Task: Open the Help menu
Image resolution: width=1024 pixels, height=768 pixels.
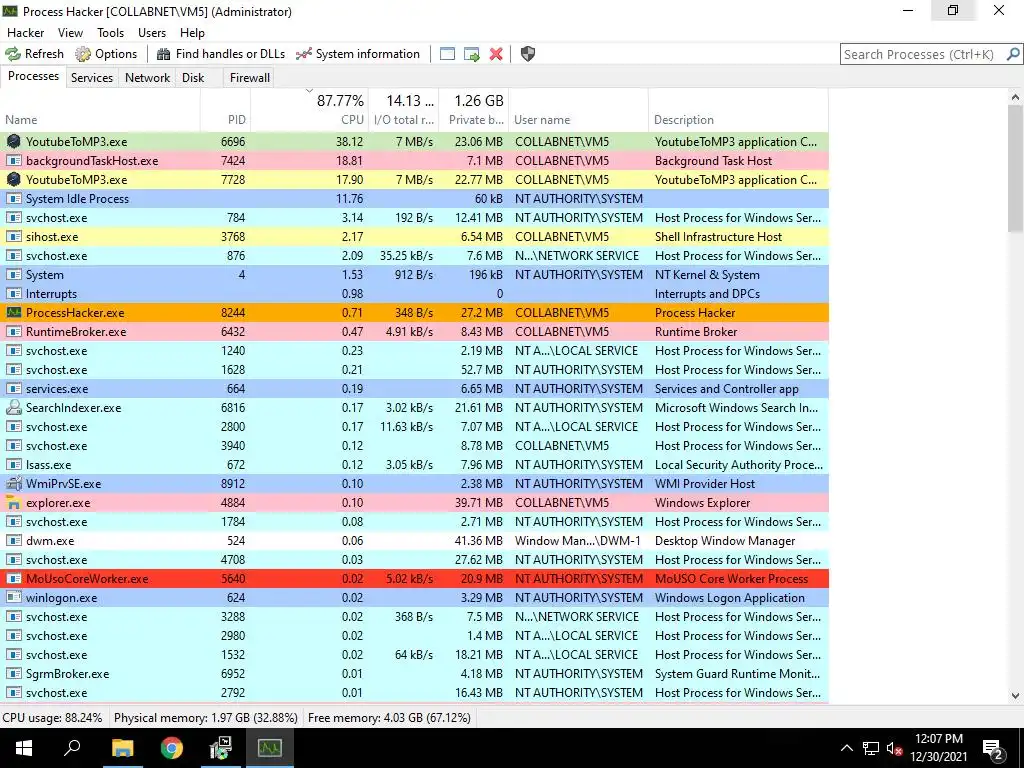Action: coord(192,33)
